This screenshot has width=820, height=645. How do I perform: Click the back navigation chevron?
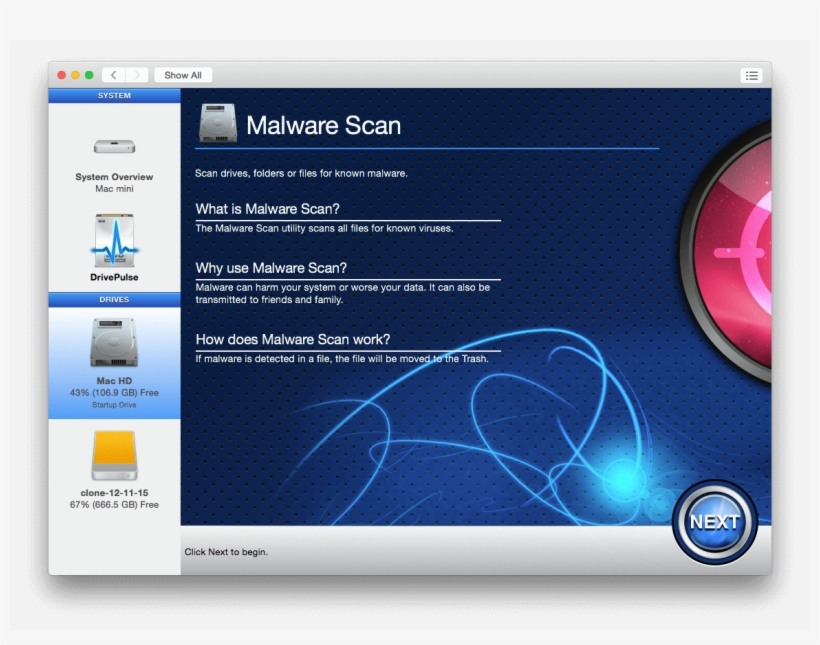coord(112,74)
